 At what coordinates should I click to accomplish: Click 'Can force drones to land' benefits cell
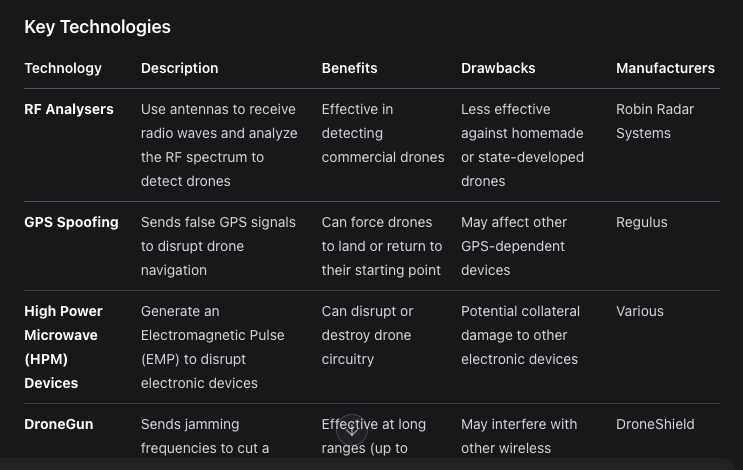pyautogui.click(x=381, y=246)
